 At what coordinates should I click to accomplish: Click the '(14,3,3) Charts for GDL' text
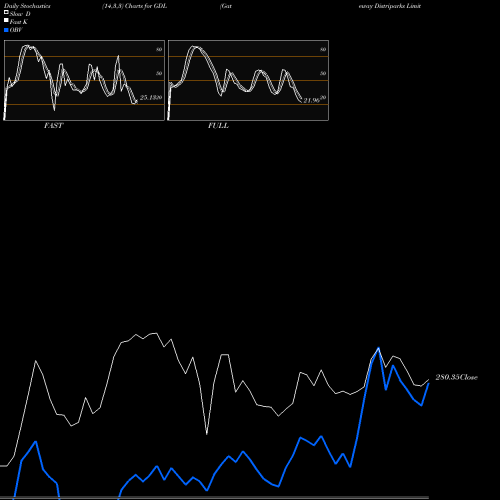pyautogui.click(x=135, y=6)
